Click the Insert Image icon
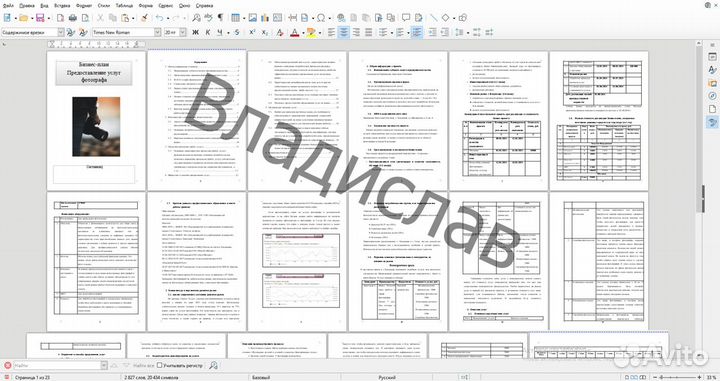 (x=253, y=18)
